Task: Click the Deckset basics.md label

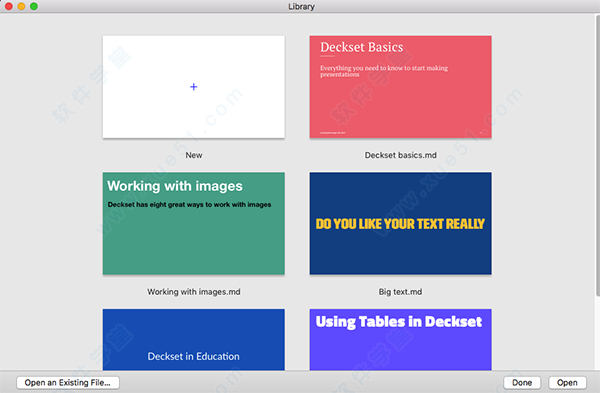Action: (x=401, y=155)
